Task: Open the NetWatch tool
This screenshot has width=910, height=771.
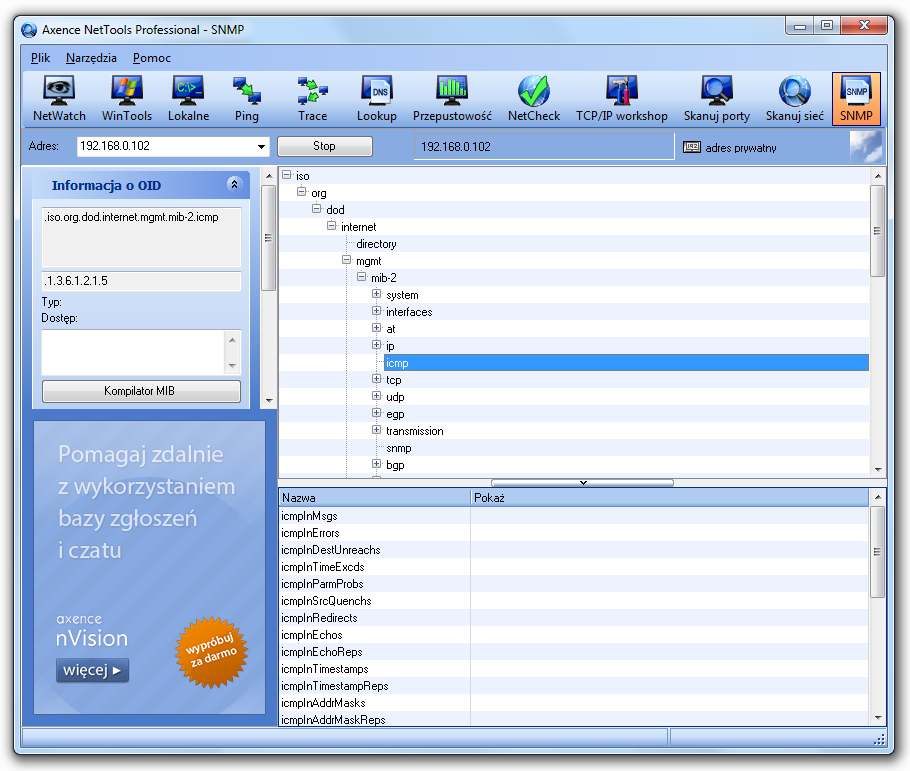Action: pos(59,99)
